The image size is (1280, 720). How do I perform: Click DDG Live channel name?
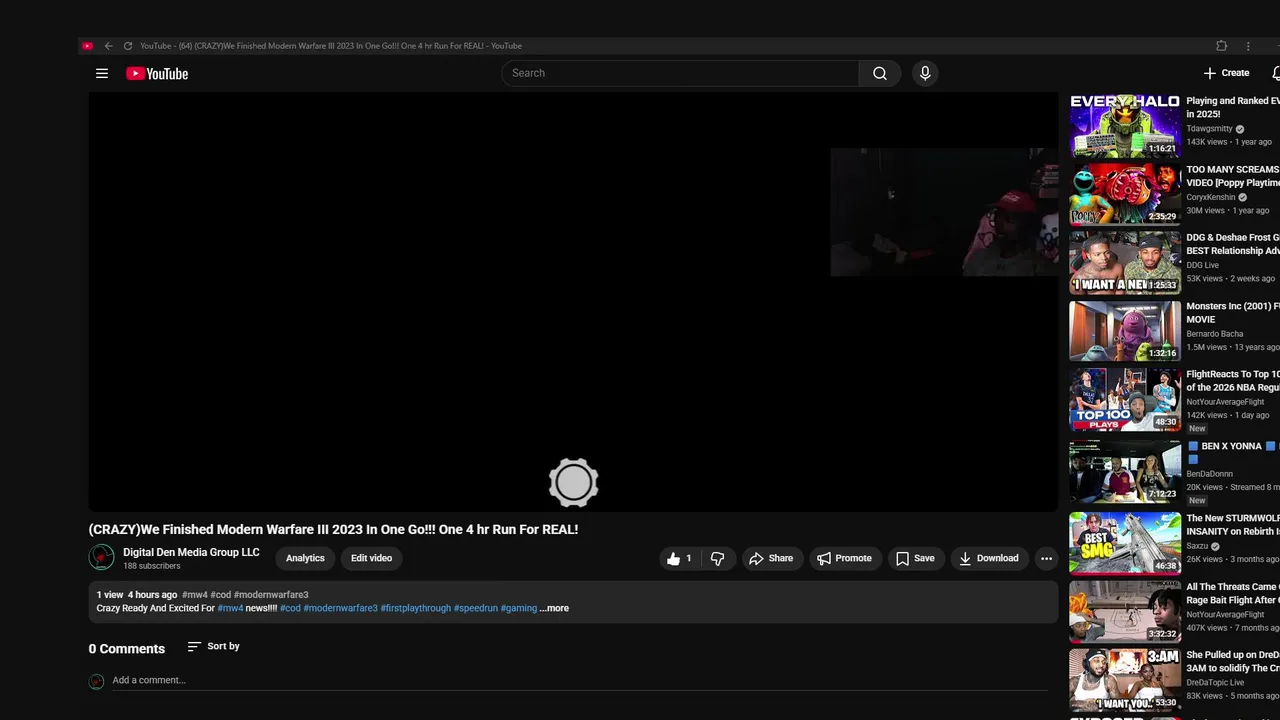1202,266
